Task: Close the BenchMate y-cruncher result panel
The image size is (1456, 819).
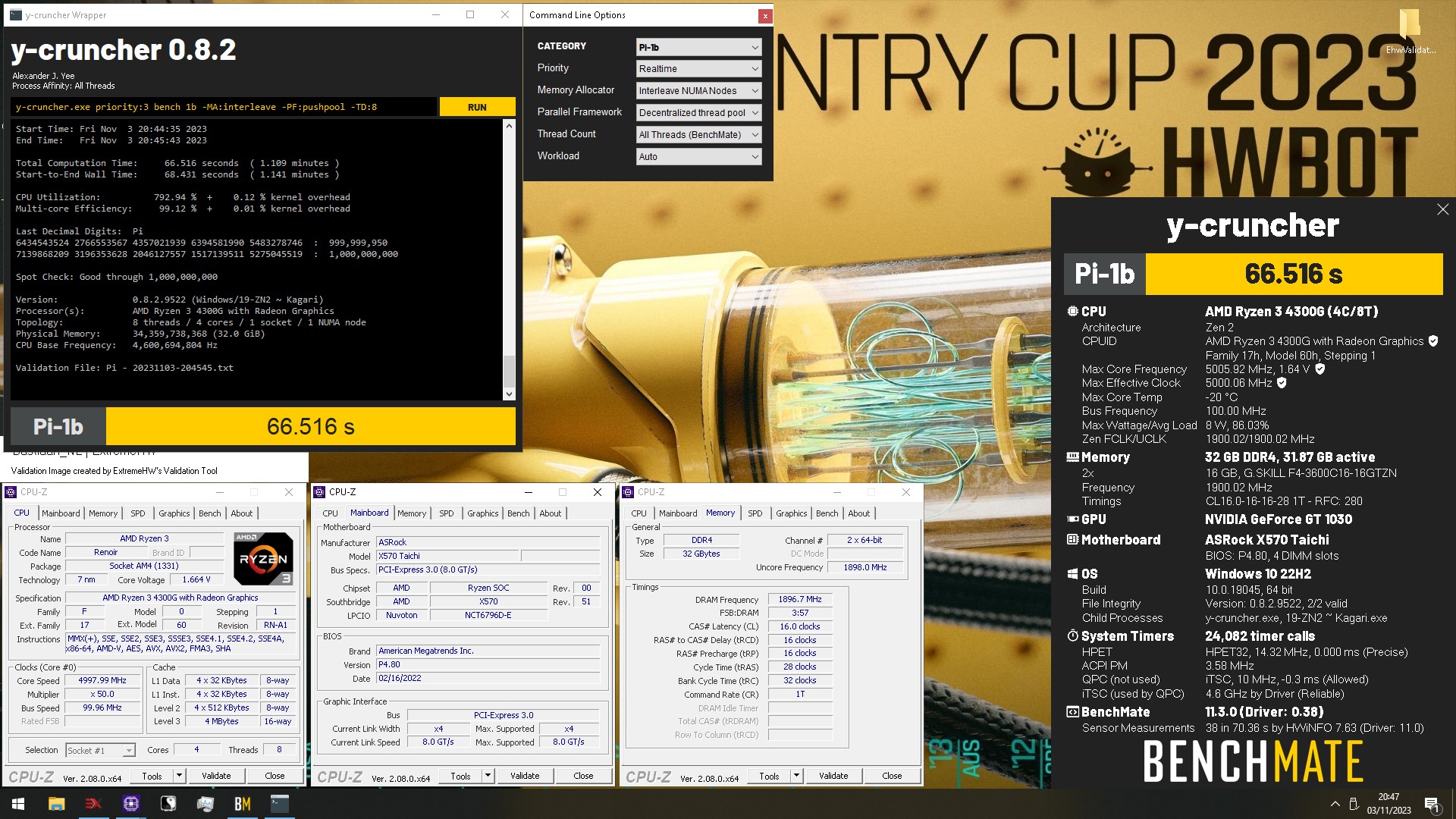Action: point(1442,209)
